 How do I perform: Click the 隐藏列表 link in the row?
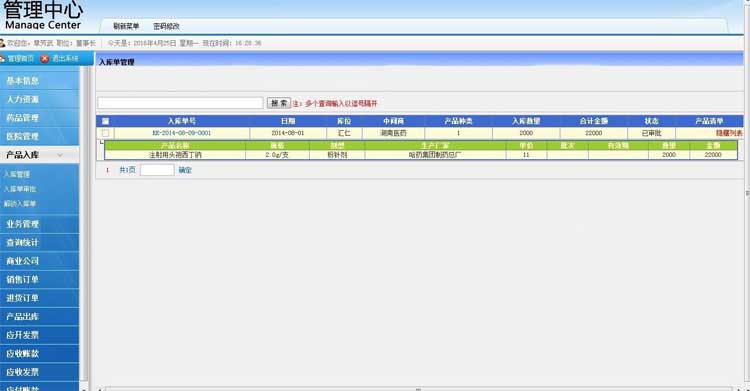pyautogui.click(x=729, y=133)
